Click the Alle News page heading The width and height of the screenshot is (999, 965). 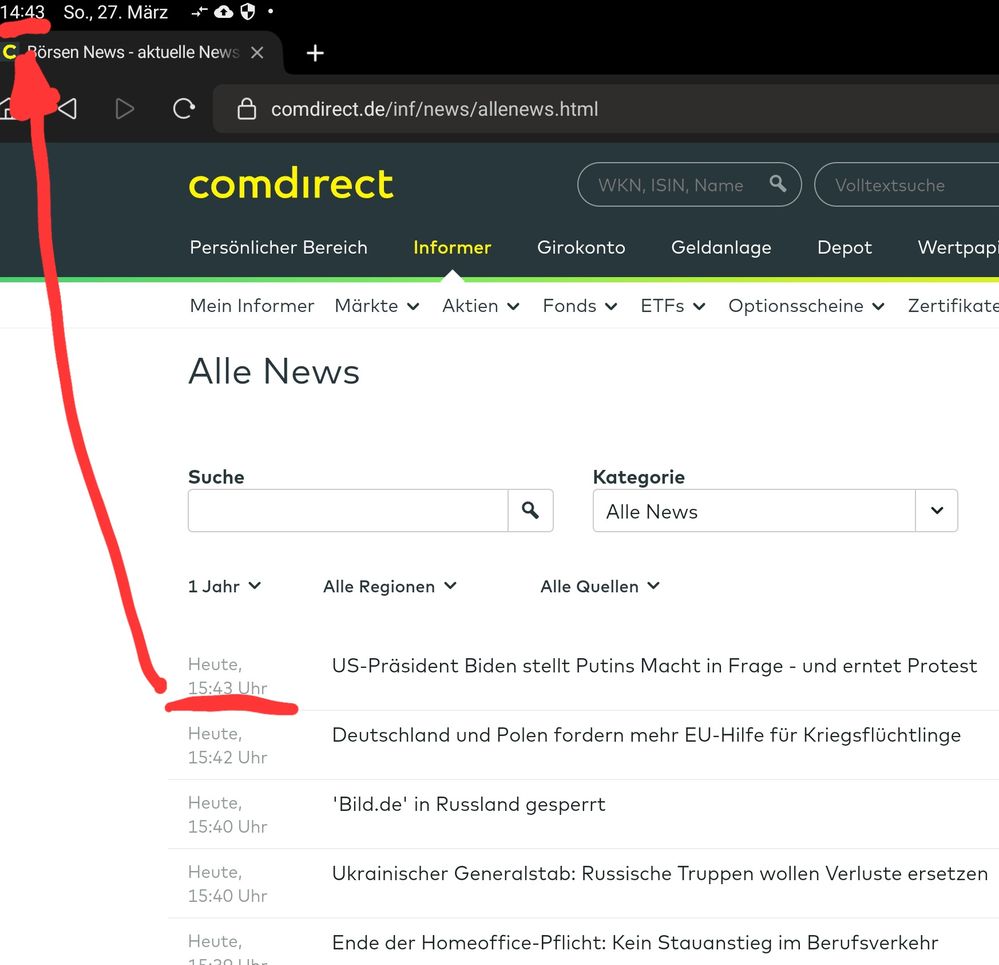pos(274,371)
